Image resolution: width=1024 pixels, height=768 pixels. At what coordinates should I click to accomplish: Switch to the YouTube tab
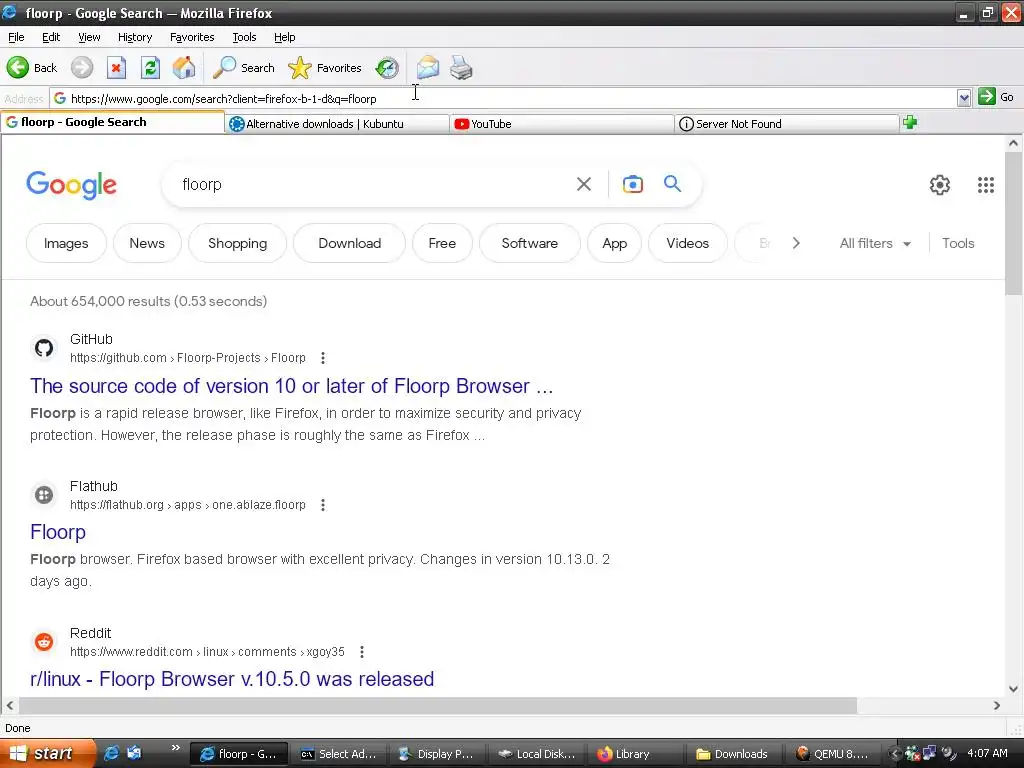click(x=563, y=123)
